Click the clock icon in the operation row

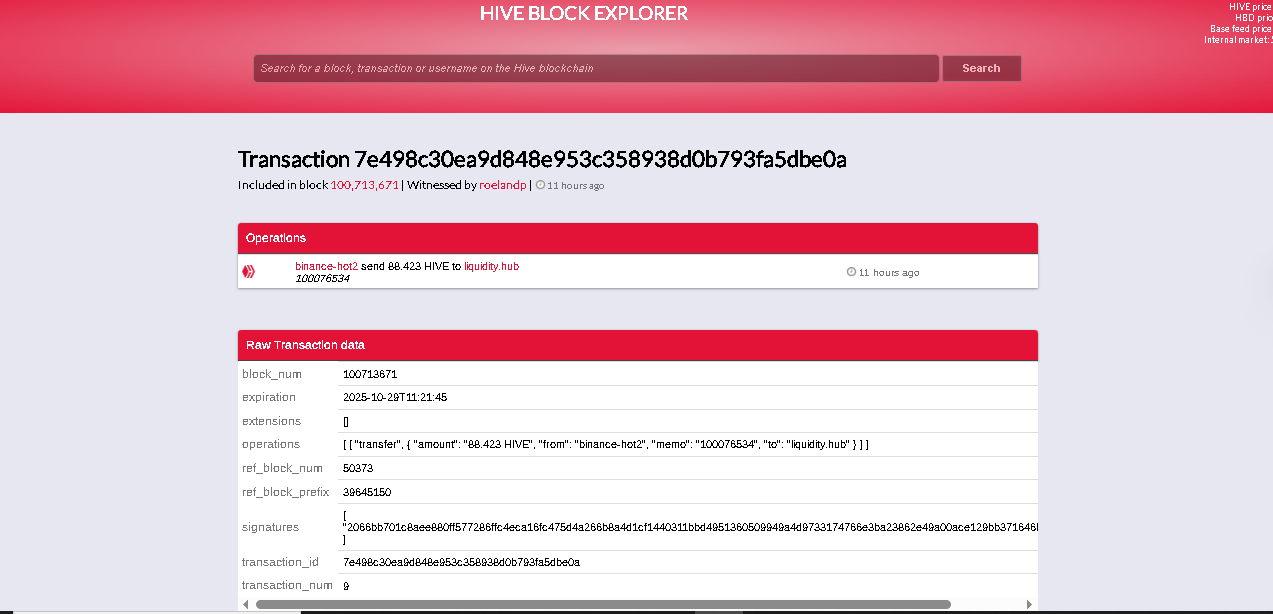851,272
